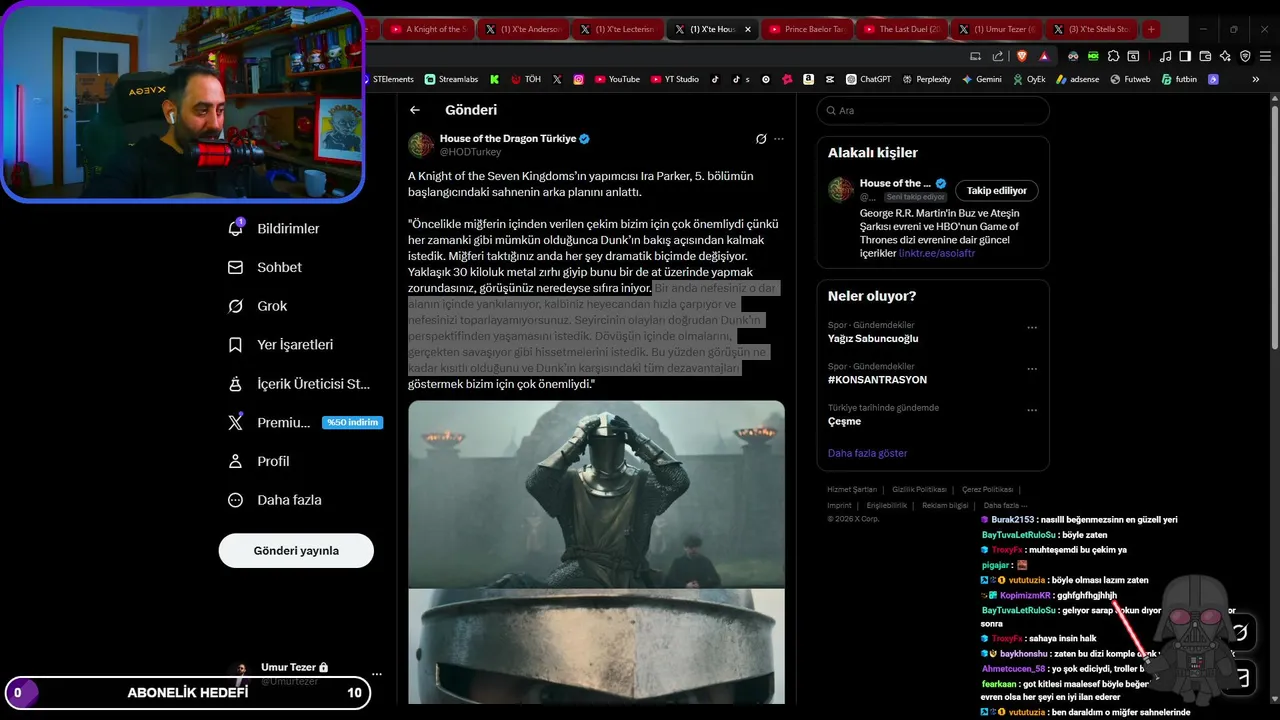Open İçerik Üreticisi Stüdyosu
The height and width of the screenshot is (720, 1280).
(300, 384)
